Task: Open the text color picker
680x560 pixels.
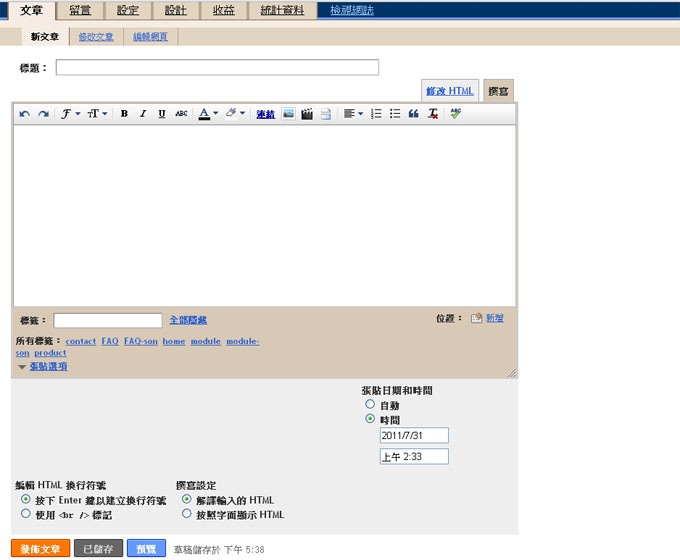Action: tap(208, 114)
